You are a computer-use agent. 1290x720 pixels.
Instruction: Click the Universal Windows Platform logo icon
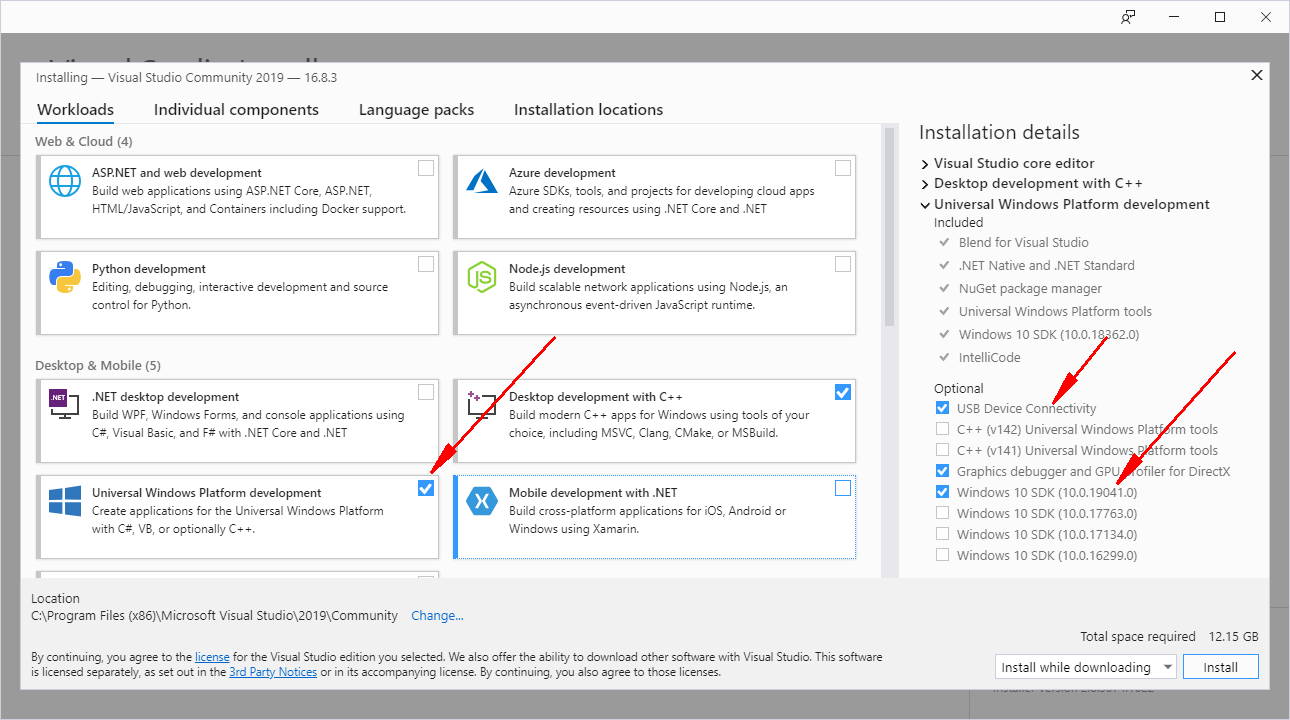tap(65, 501)
